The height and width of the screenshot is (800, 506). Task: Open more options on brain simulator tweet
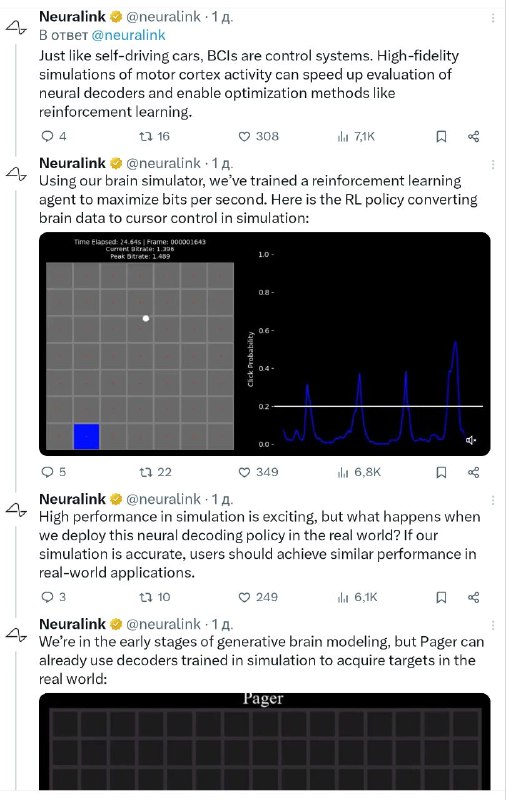[x=493, y=164]
